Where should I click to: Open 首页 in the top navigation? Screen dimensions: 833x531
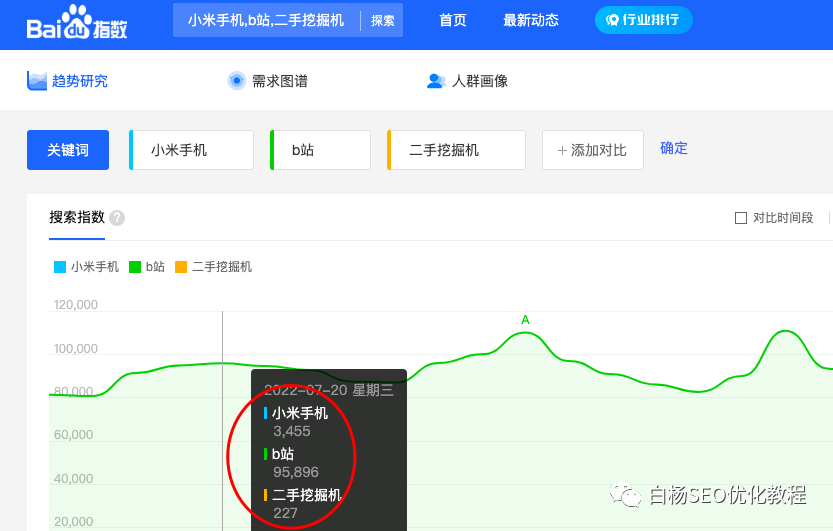point(453,20)
